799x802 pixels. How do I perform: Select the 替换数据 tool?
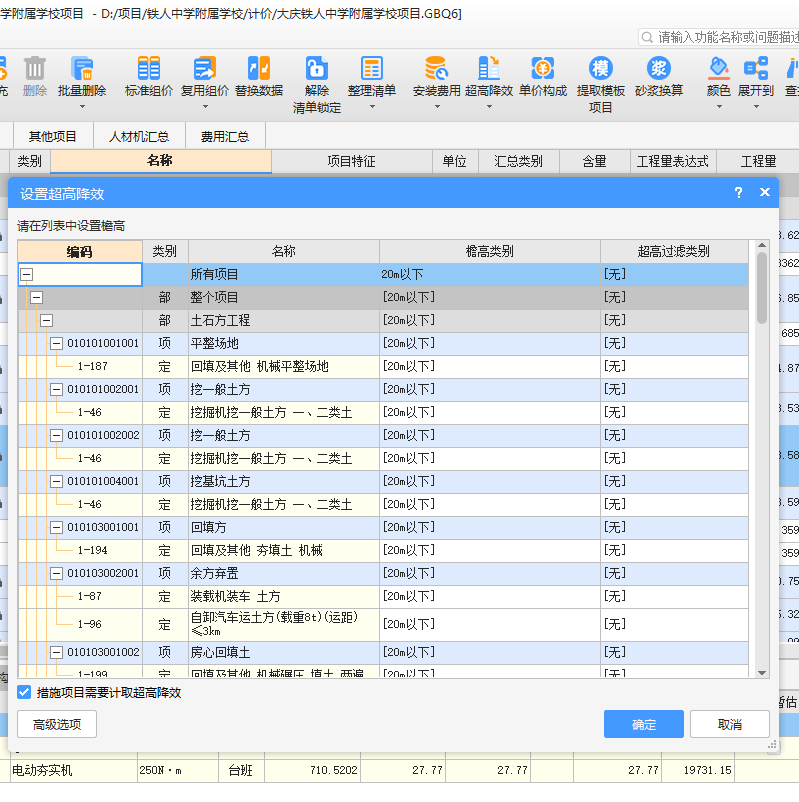(259, 76)
